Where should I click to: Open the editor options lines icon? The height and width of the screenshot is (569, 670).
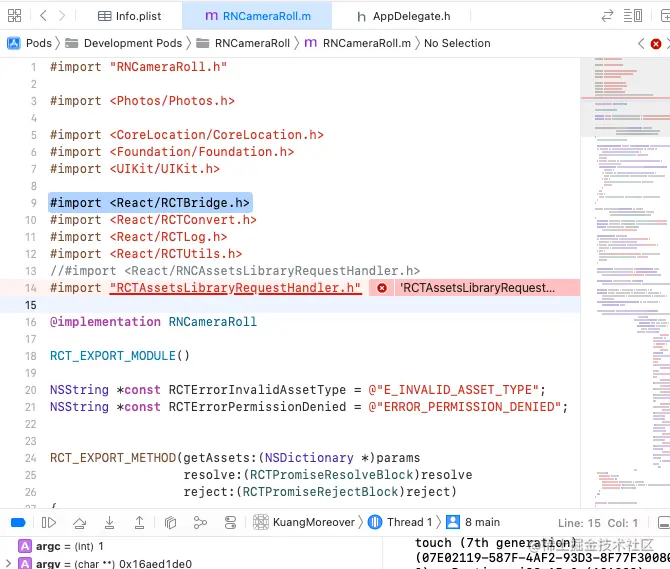coord(633,16)
